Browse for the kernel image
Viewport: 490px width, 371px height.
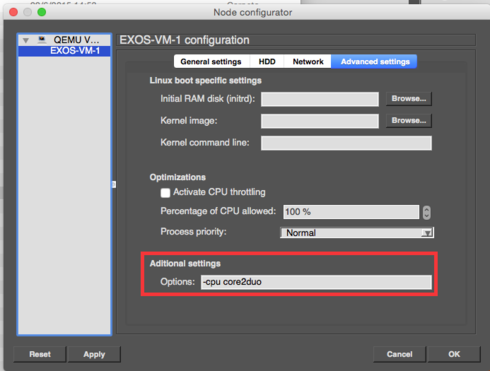point(409,121)
